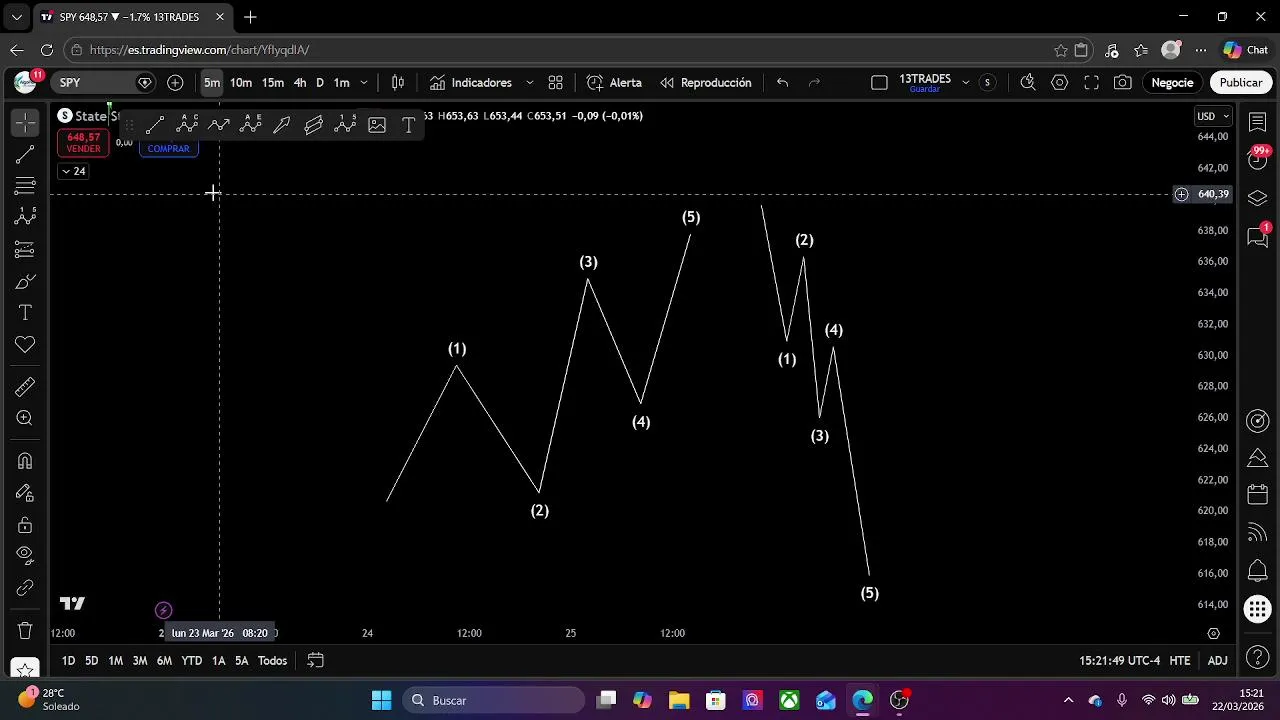The width and height of the screenshot is (1280, 720).
Task: Open the Alerta creation button
Action: [614, 83]
